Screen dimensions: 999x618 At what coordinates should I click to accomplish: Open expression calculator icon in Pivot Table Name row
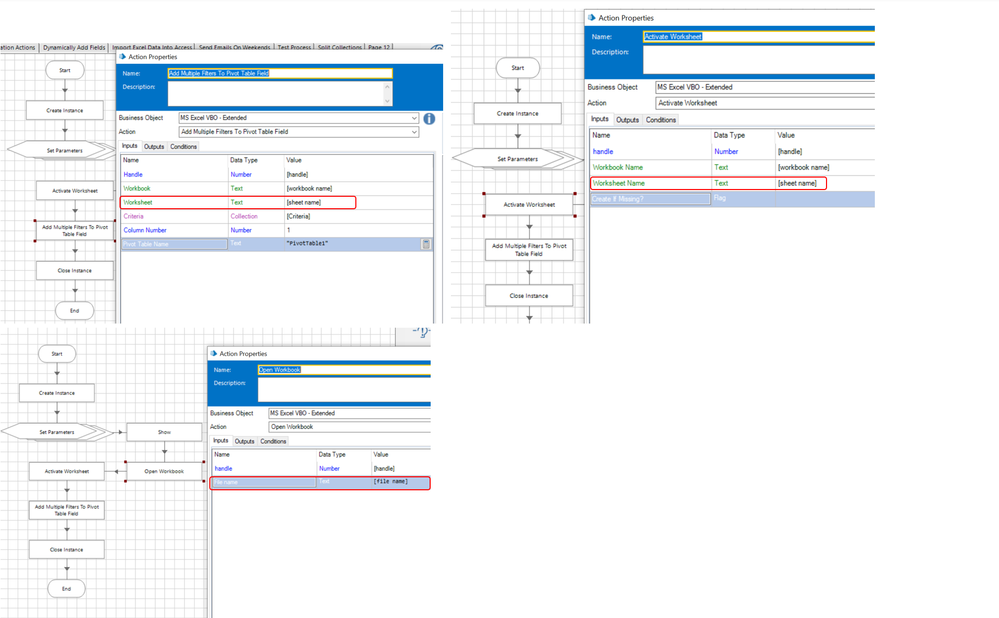[426, 244]
